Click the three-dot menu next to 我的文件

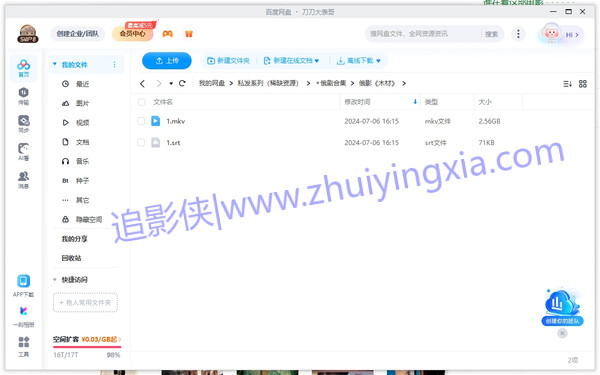click(114, 64)
